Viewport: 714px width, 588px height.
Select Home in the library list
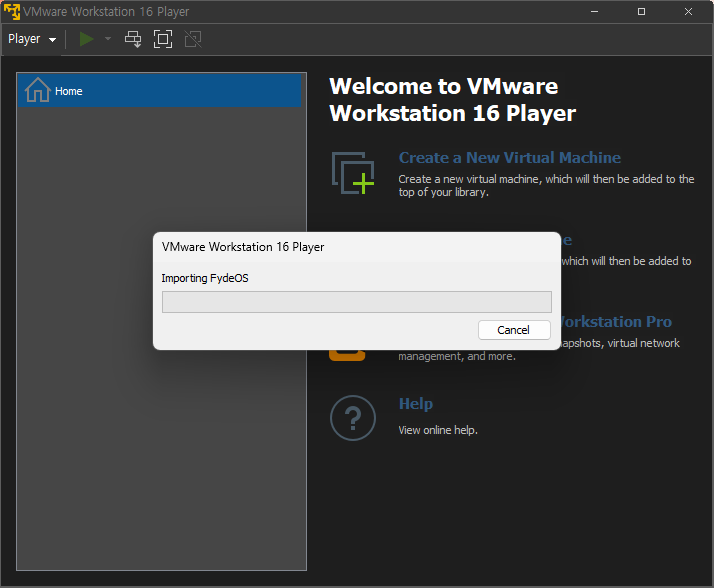tap(159, 91)
